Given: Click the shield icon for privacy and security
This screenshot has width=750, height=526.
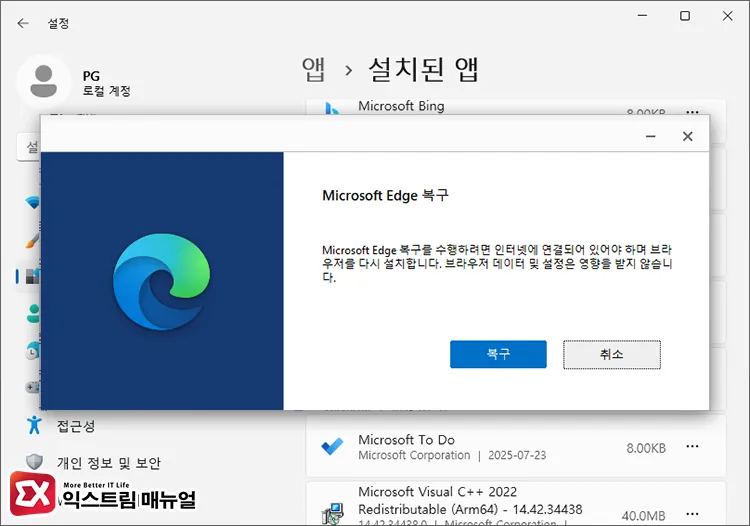Looking at the screenshot, I should [x=34, y=462].
